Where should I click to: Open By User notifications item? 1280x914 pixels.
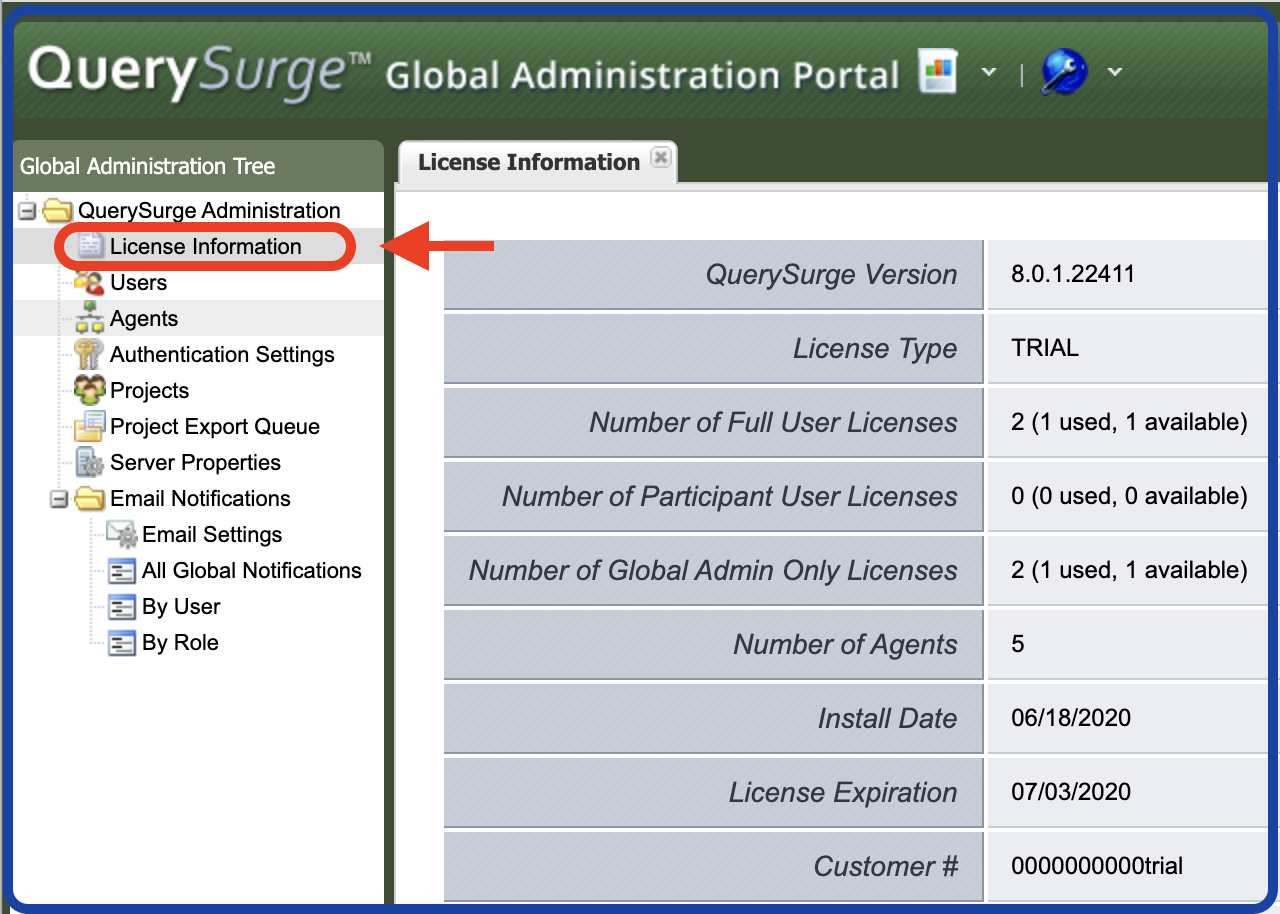tap(181, 607)
